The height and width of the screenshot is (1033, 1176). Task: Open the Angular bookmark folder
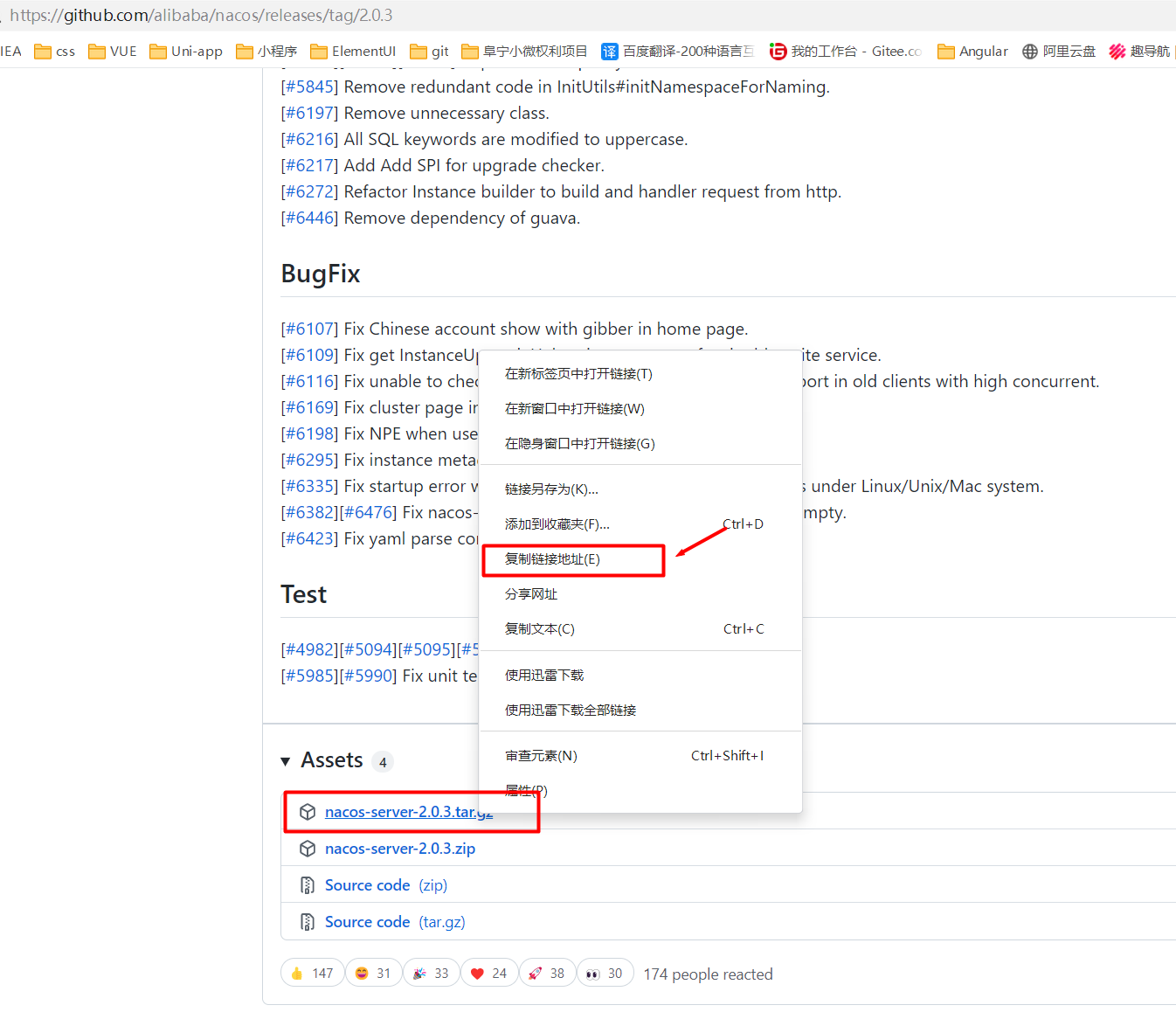pos(972,52)
